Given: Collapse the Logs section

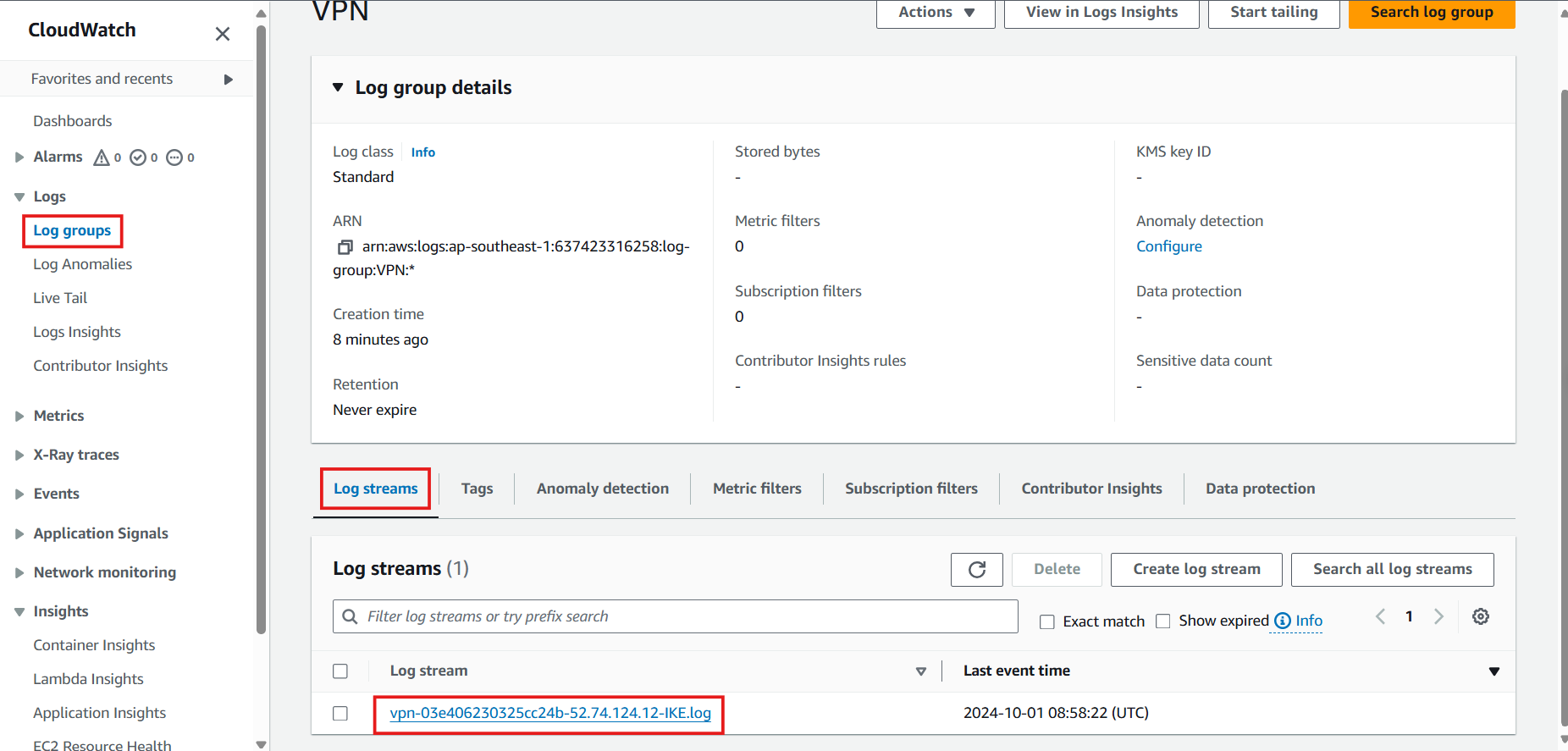Looking at the screenshot, I should [x=19, y=196].
